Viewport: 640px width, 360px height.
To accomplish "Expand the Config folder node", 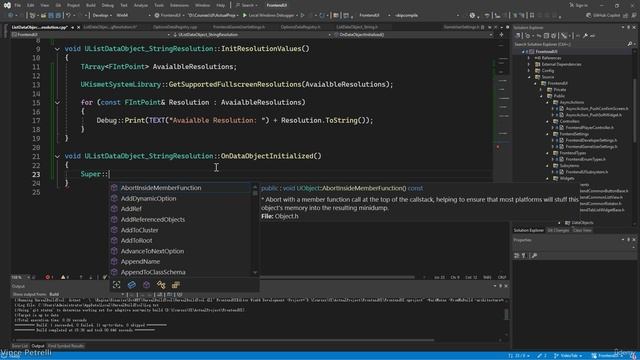I will pos(529,71).
